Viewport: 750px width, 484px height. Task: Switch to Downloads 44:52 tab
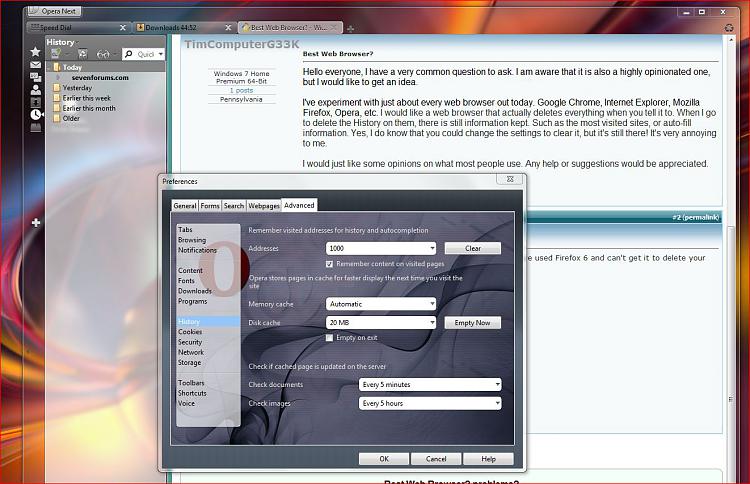click(x=184, y=28)
